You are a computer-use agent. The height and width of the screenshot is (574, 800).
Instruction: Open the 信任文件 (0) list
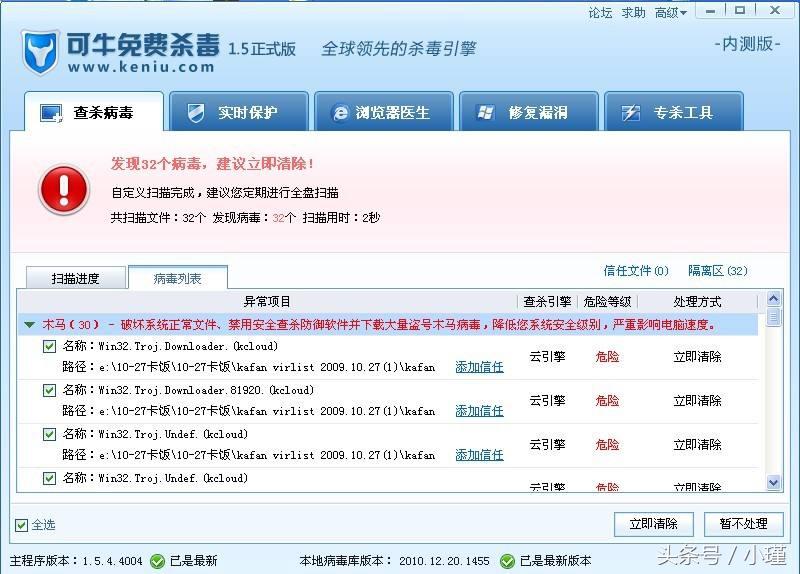pos(636,270)
